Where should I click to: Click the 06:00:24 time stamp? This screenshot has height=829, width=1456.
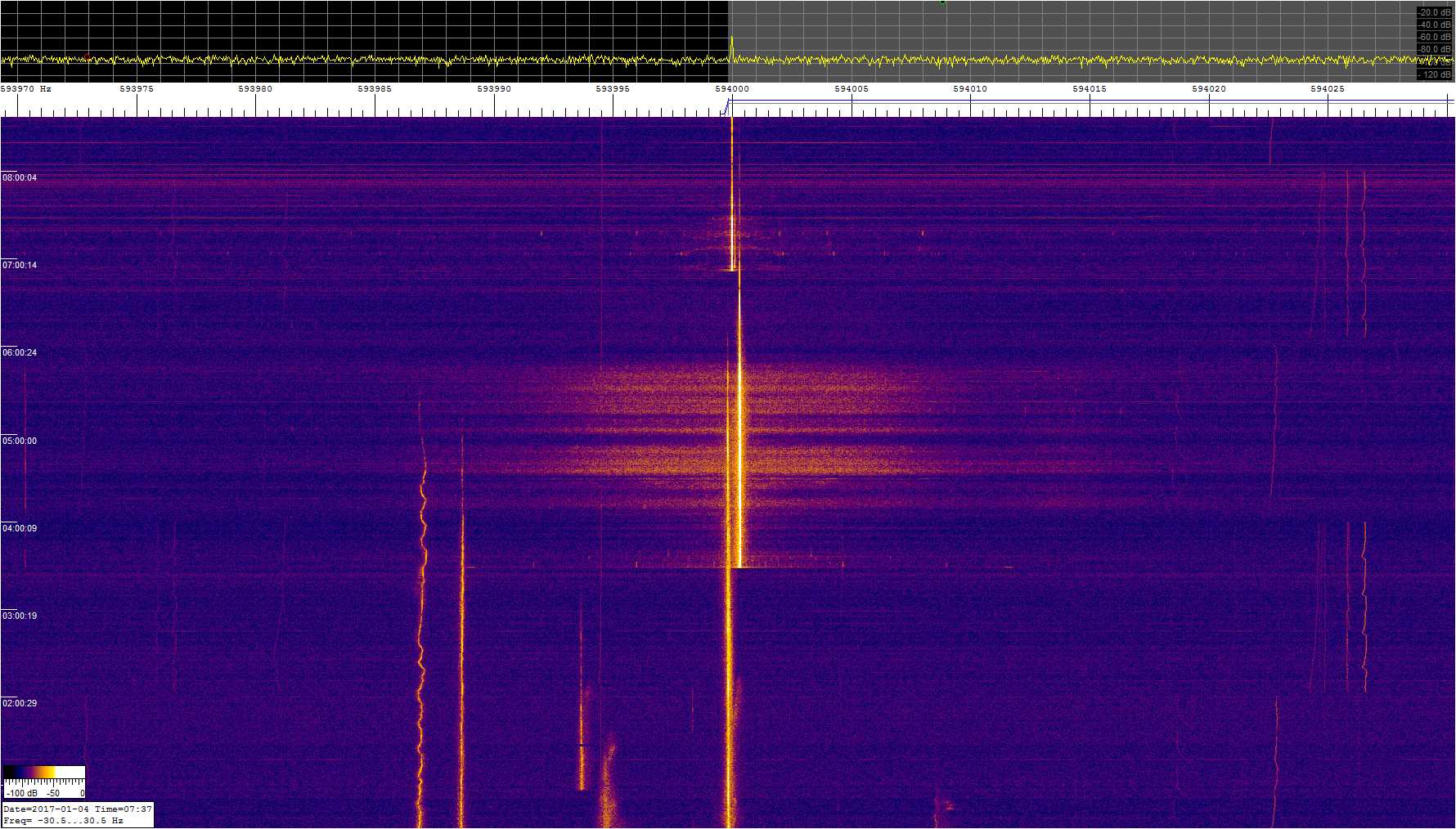(20, 352)
